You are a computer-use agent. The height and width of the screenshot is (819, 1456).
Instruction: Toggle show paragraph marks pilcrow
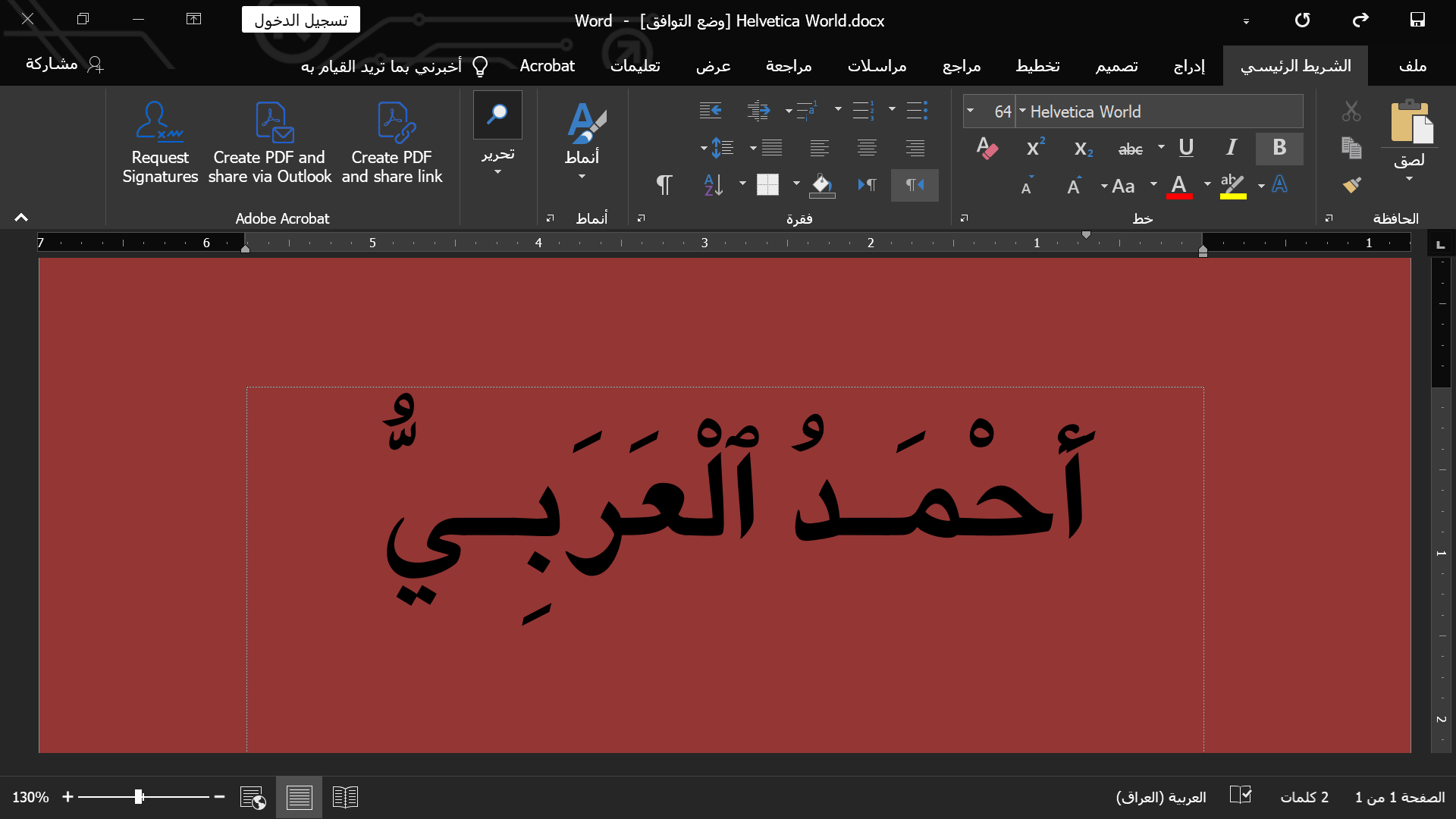pos(664,185)
